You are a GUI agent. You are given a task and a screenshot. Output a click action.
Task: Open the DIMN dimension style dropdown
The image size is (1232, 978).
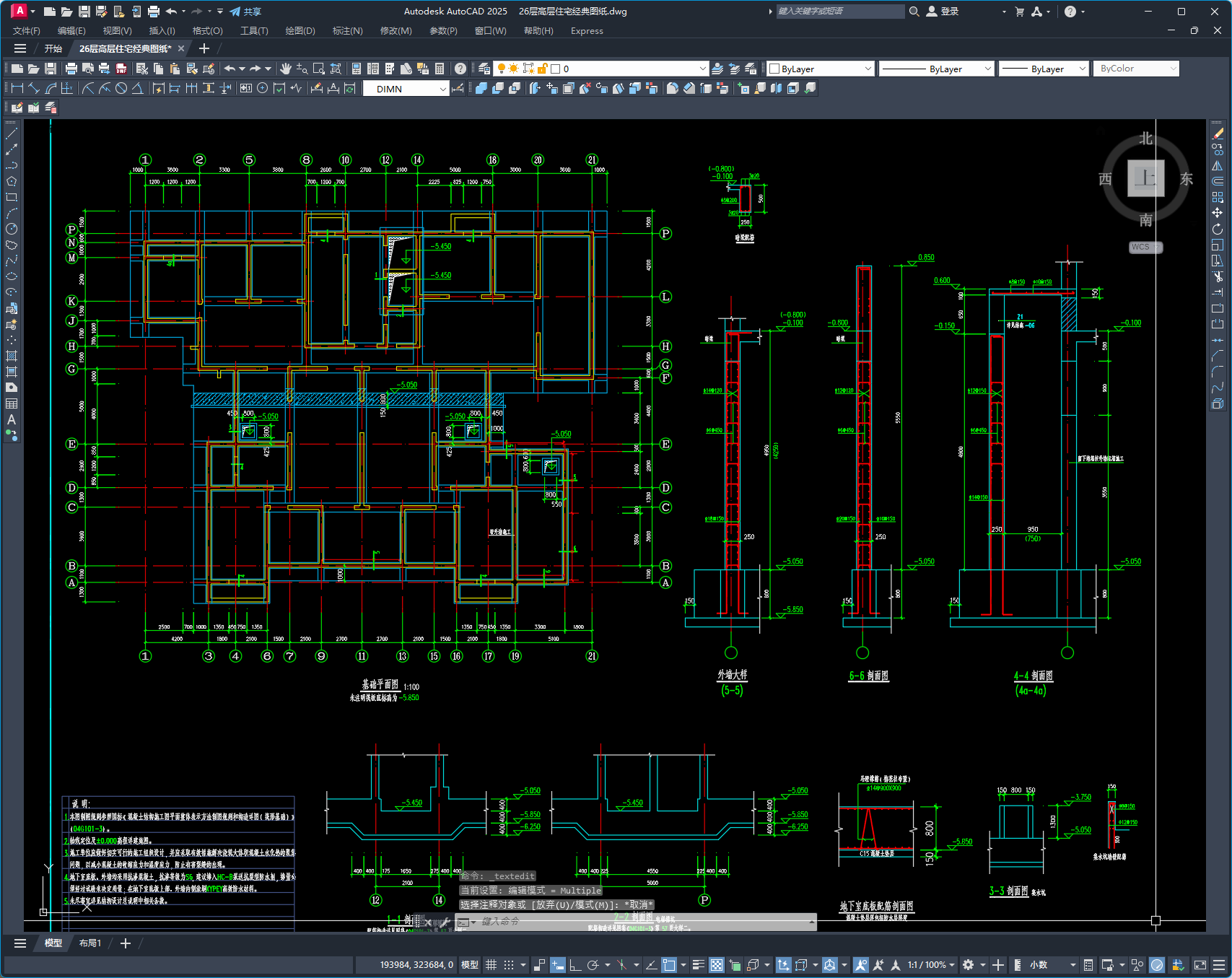[406, 89]
